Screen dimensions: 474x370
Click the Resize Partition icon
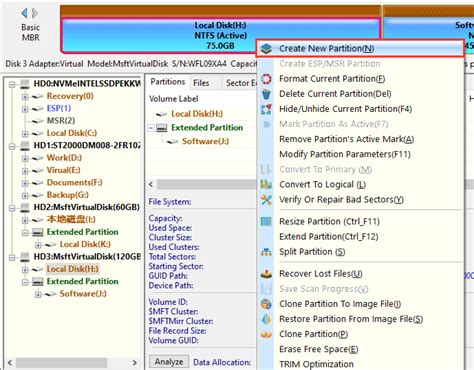(x=266, y=221)
